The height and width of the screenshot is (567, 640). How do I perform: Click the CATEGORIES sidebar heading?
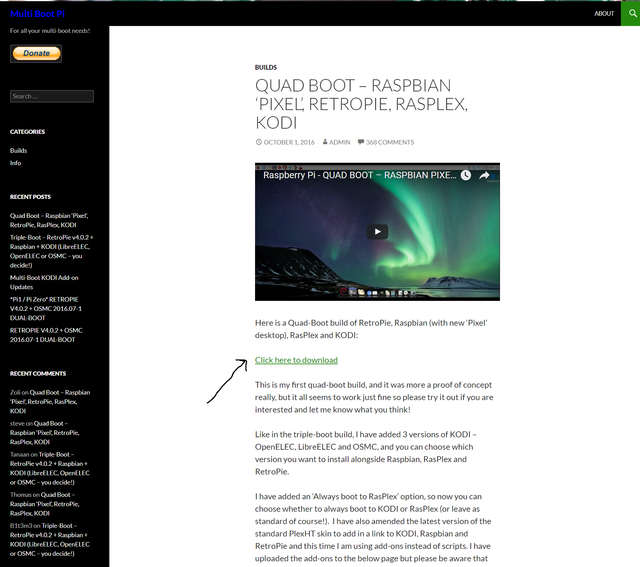pyautogui.click(x=27, y=131)
